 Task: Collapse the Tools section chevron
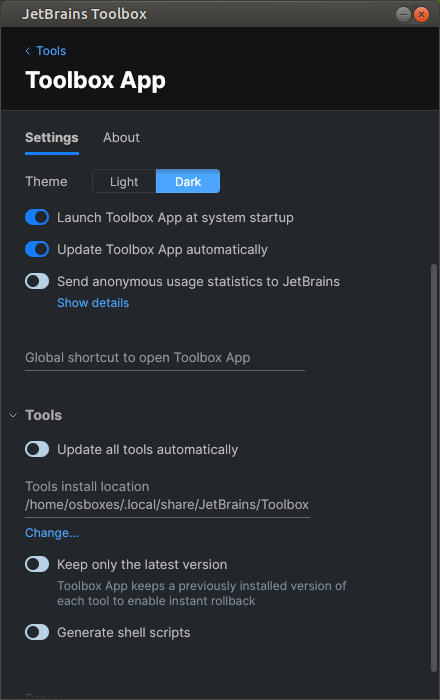click(13, 415)
